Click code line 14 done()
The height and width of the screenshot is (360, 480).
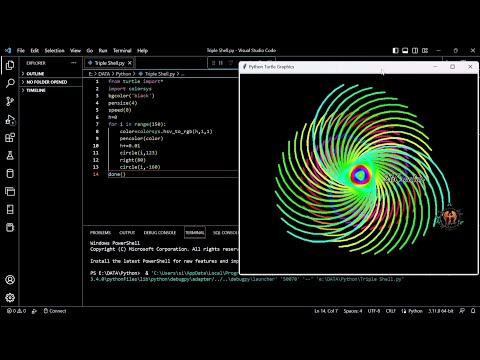117,174
